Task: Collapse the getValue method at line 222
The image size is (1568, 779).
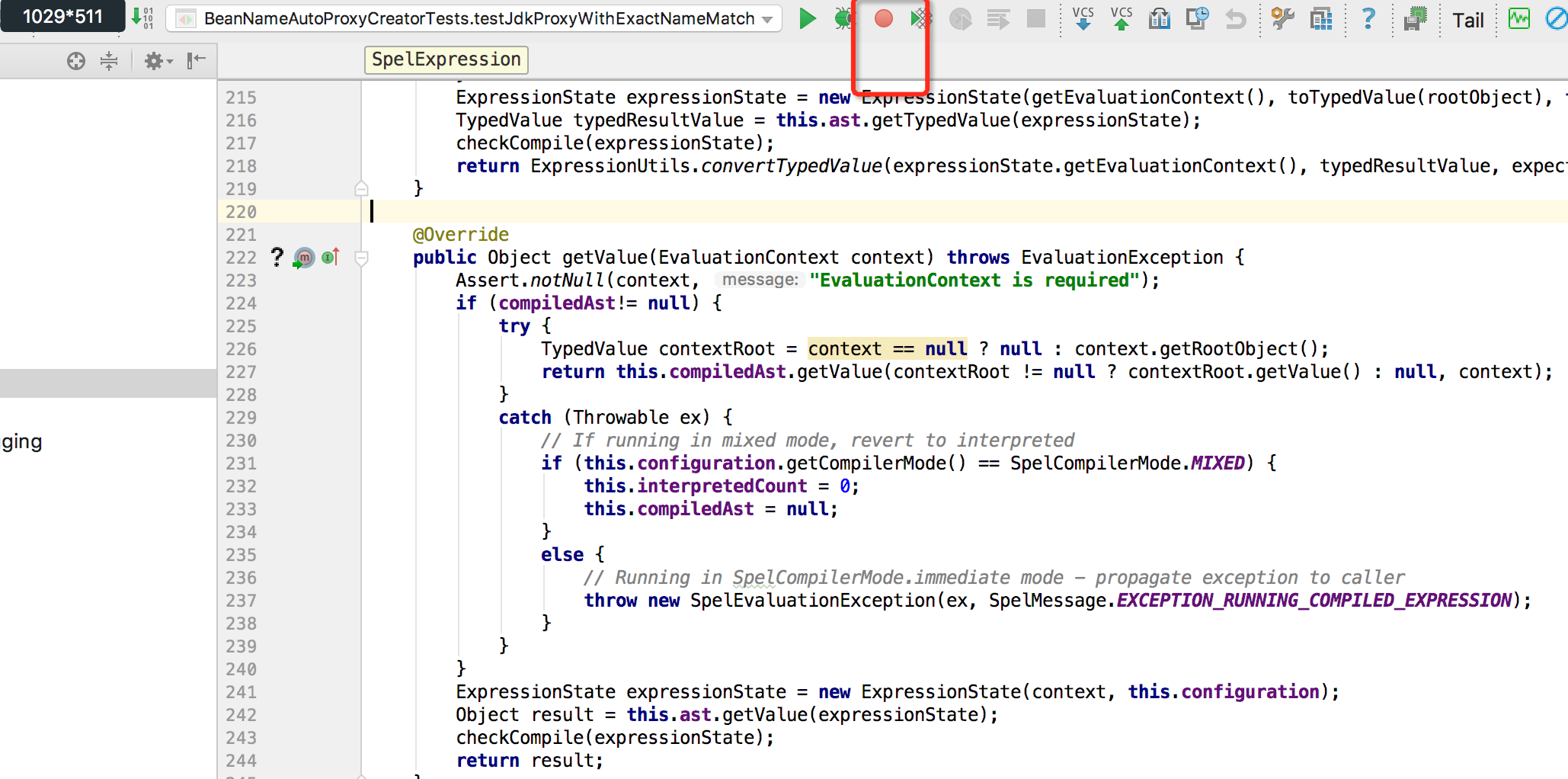Action: [x=362, y=258]
